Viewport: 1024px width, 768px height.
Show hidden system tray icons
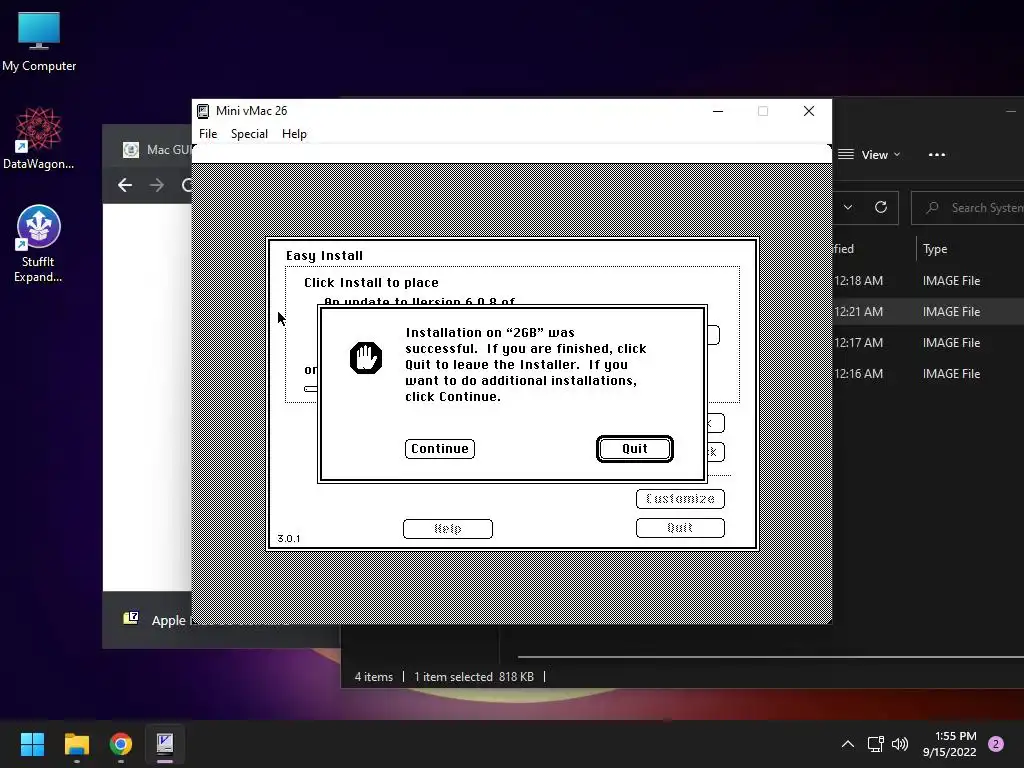tap(848, 744)
